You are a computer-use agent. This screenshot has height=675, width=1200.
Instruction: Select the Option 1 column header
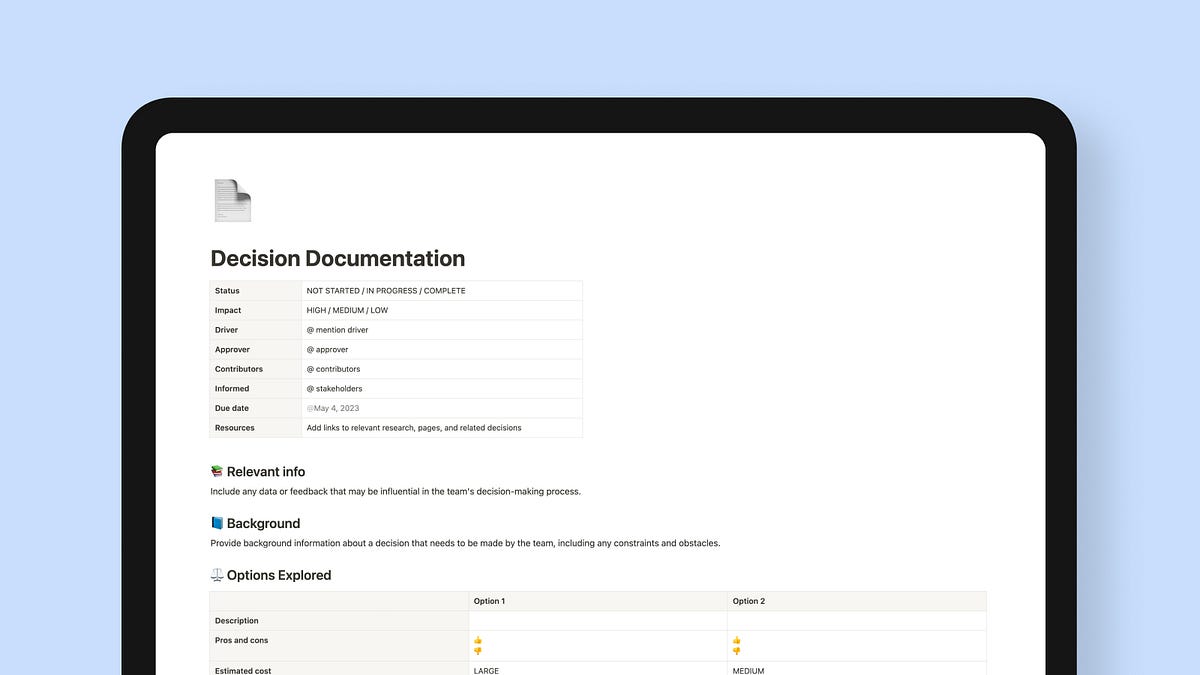point(489,600)
